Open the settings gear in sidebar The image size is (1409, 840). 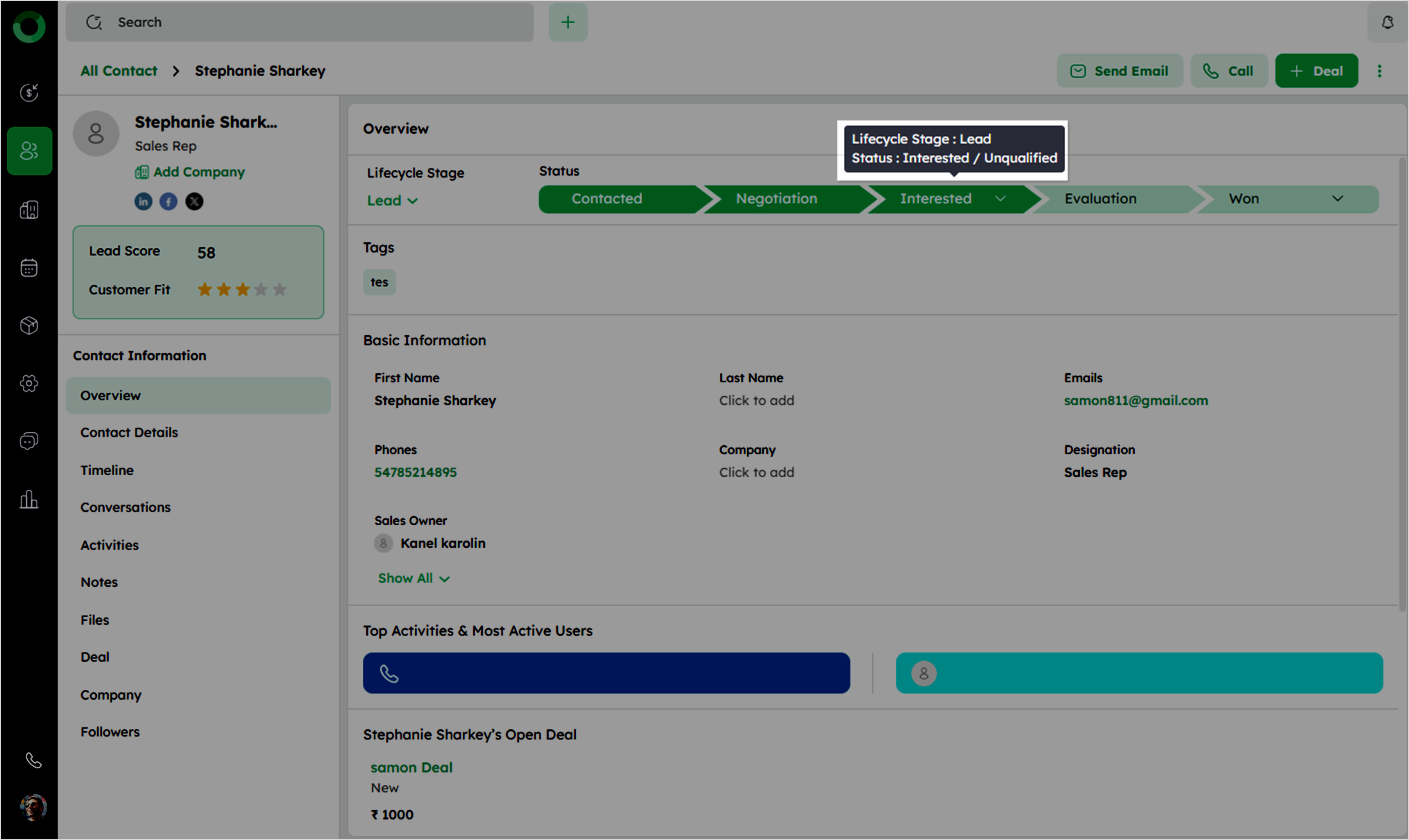29,383
